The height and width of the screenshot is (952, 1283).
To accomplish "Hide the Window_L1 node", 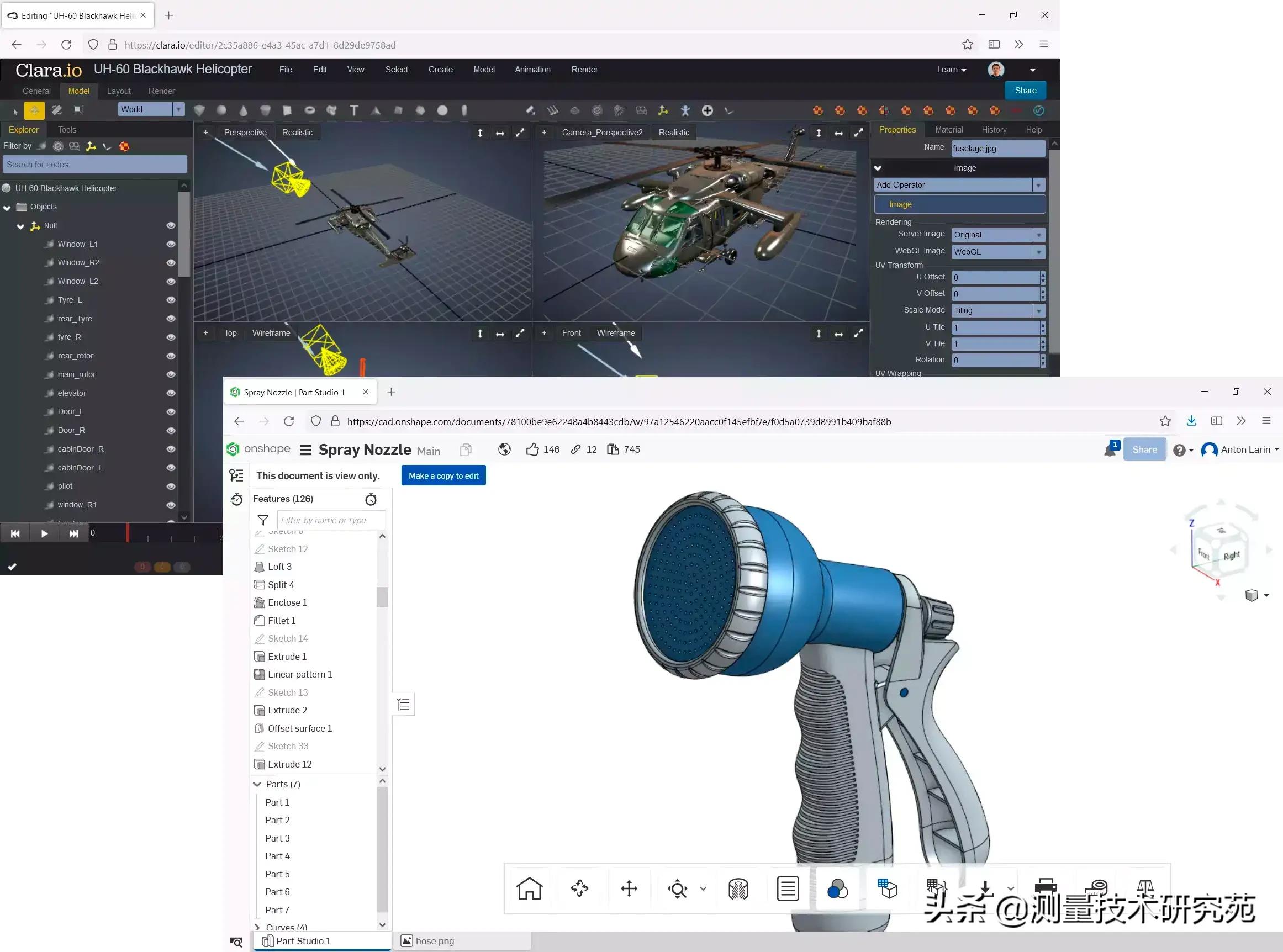I will coord(171,244).
